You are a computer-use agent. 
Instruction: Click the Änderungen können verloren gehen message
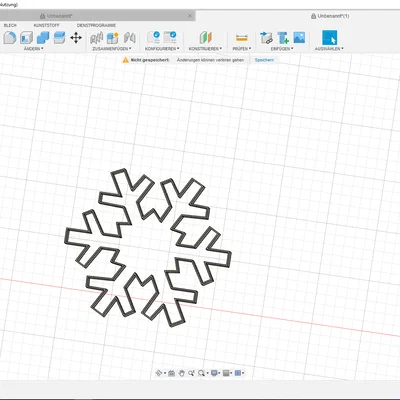(210, 60)
